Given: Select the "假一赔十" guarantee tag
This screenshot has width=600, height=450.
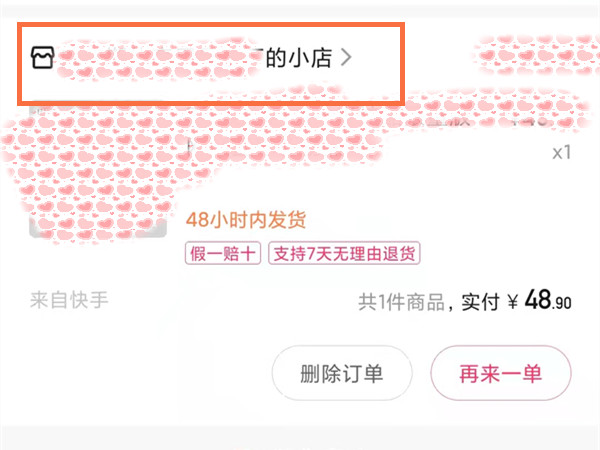Looking at the screenshot, I should pos(222,253).
